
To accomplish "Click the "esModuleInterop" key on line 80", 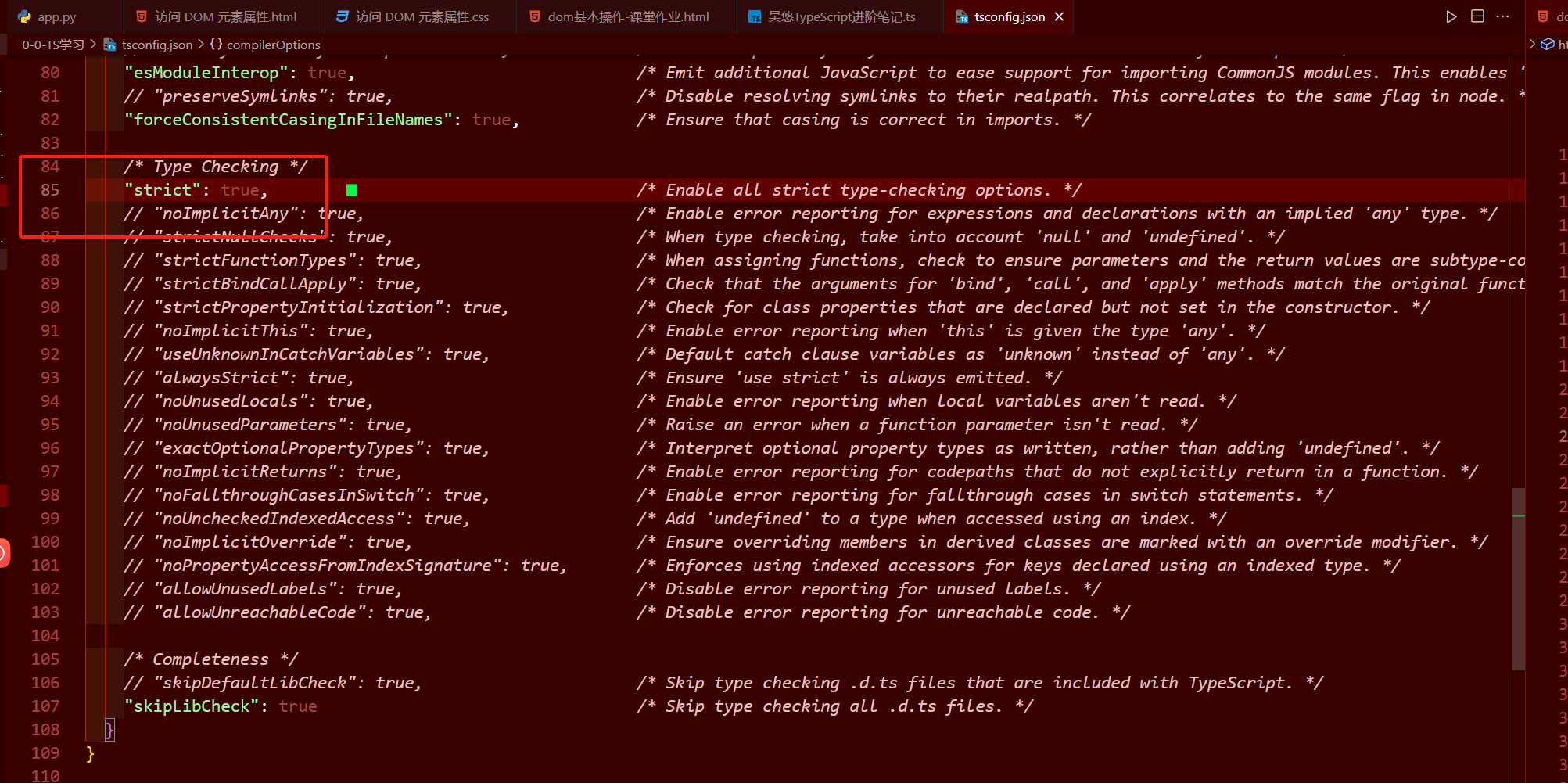I will (x=206, y=73).
